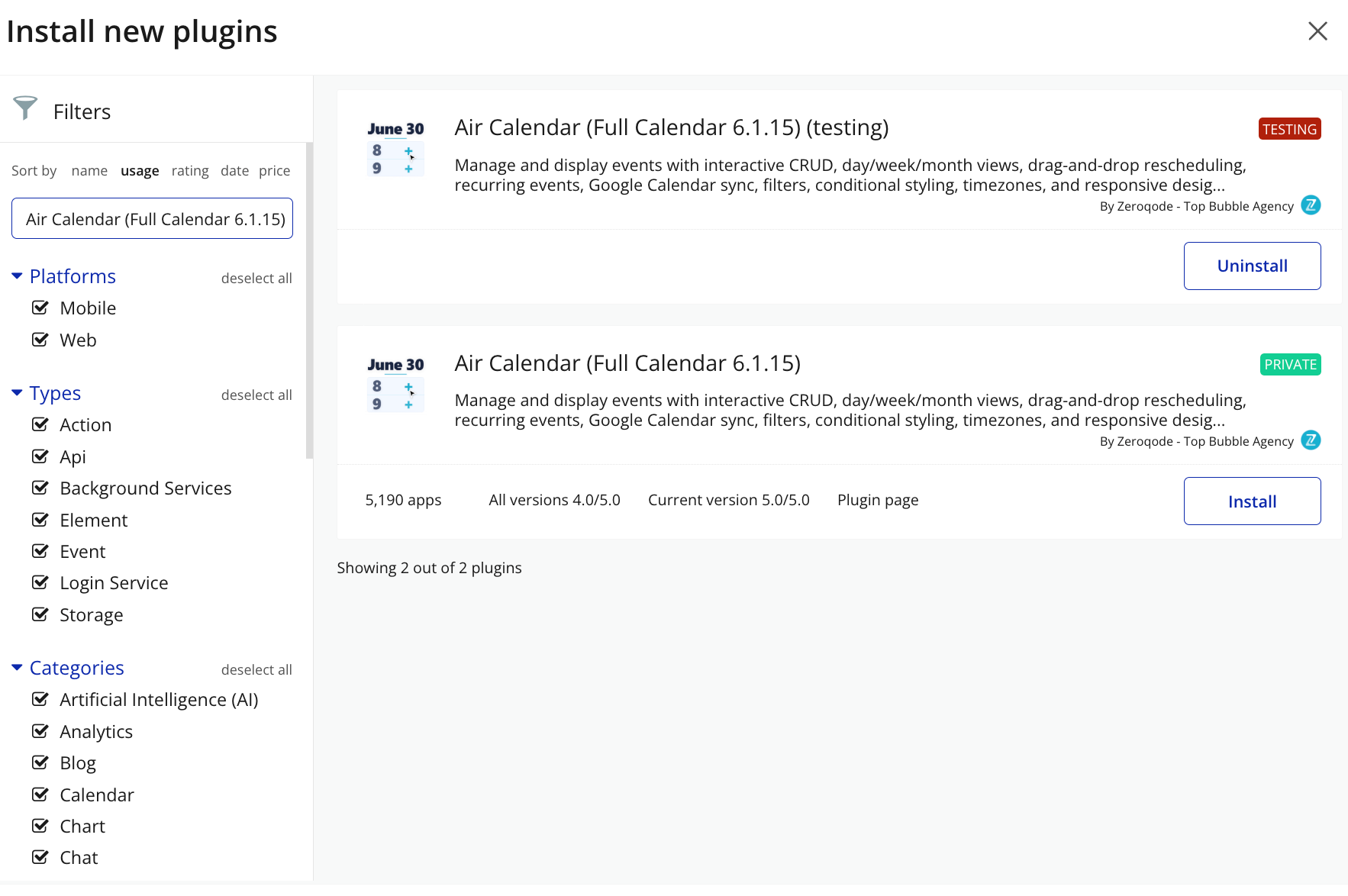Click Zeroqode badge icon on private plugin
The width and height of the screenshot is (1348, 896).
point(1311,440)
